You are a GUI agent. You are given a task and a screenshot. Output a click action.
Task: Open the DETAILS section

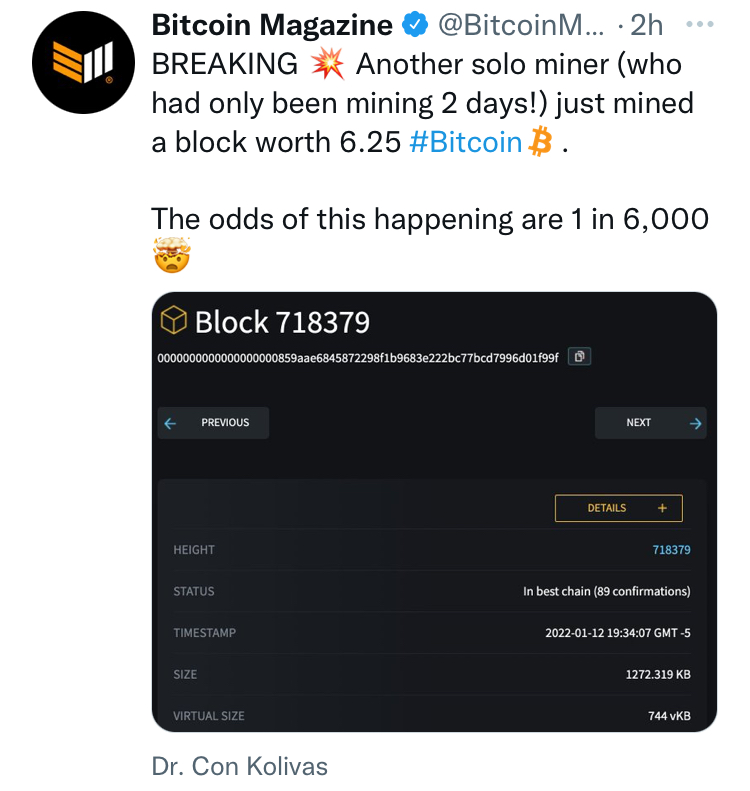618,508
